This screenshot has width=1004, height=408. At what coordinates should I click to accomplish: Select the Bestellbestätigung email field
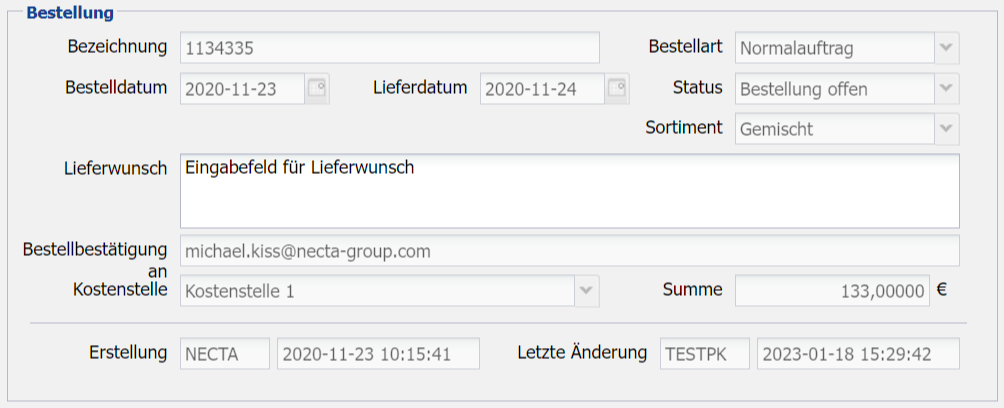pos(570,251)
